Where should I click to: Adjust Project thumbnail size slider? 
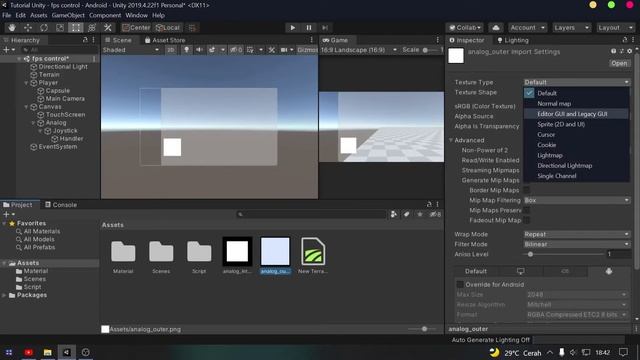pos(422,329)
